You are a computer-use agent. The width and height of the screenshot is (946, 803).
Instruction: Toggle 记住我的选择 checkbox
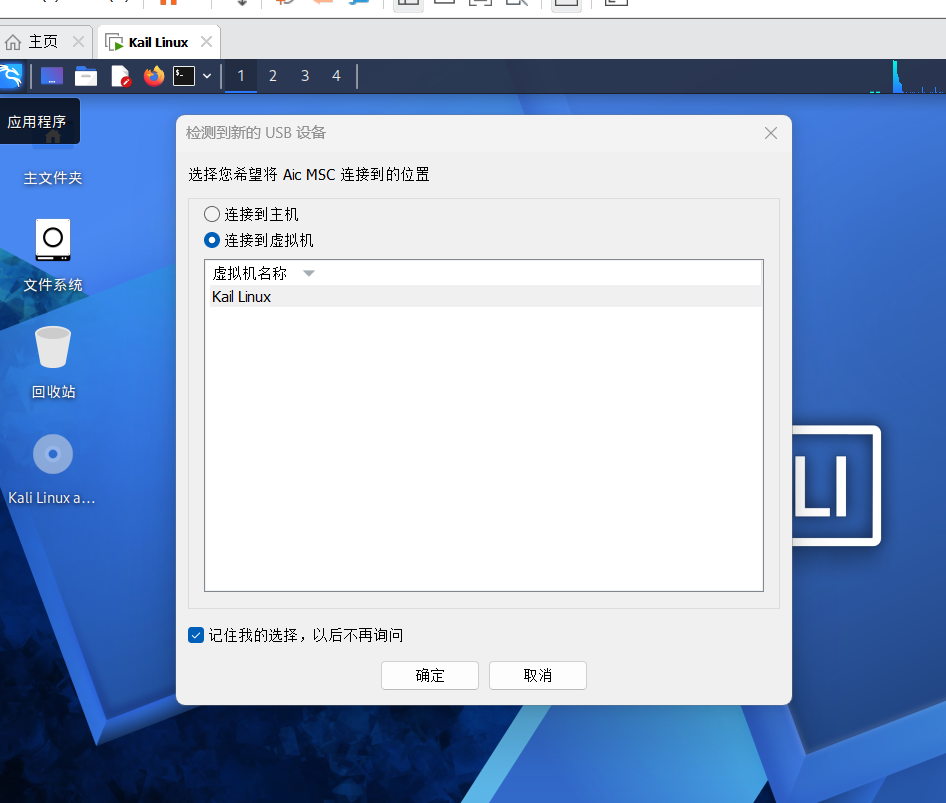click(196, 635)
